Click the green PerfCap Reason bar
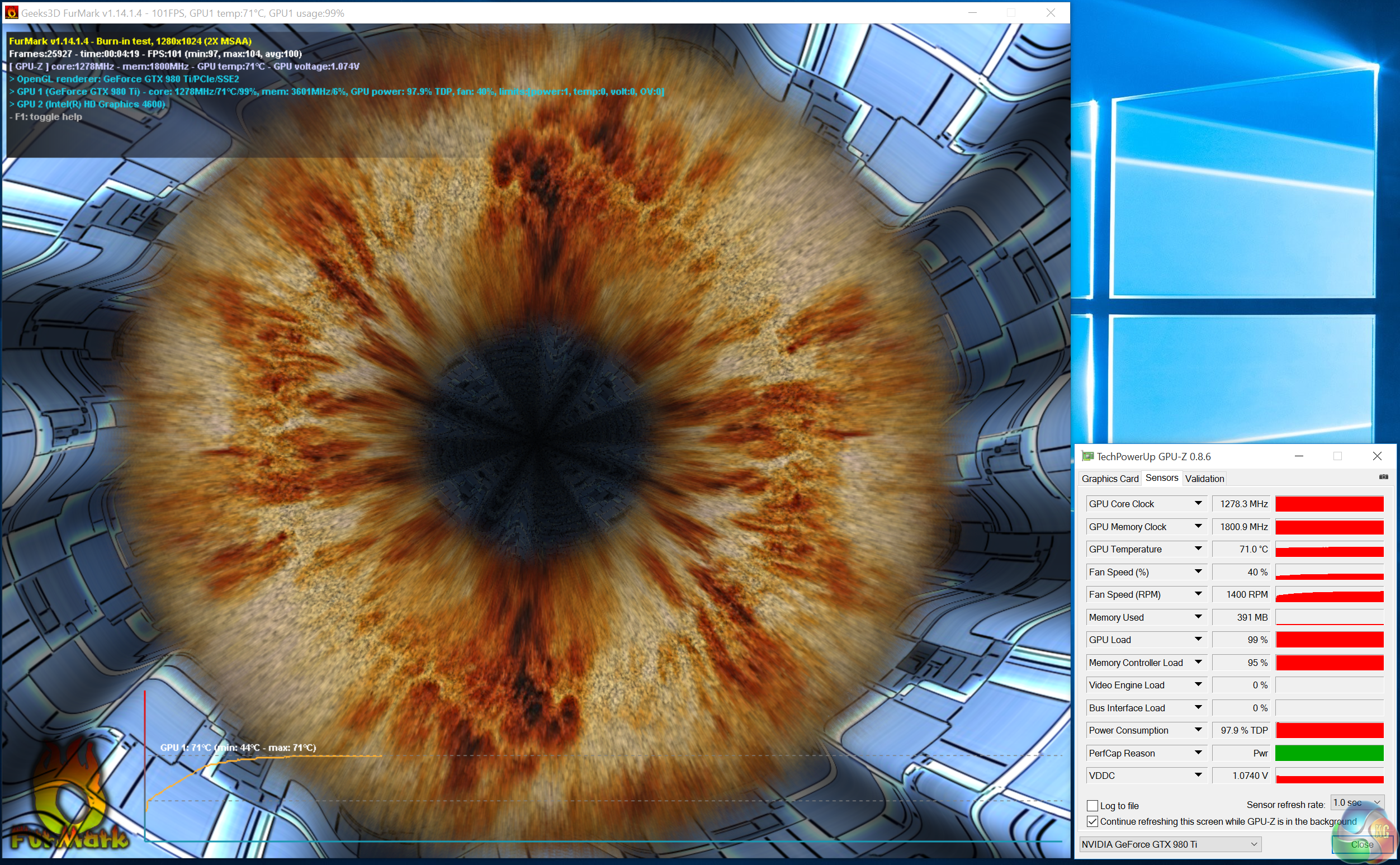The height and width of the screenshot is (865, 1400). pyautogui.click(x=1329, y=753)
